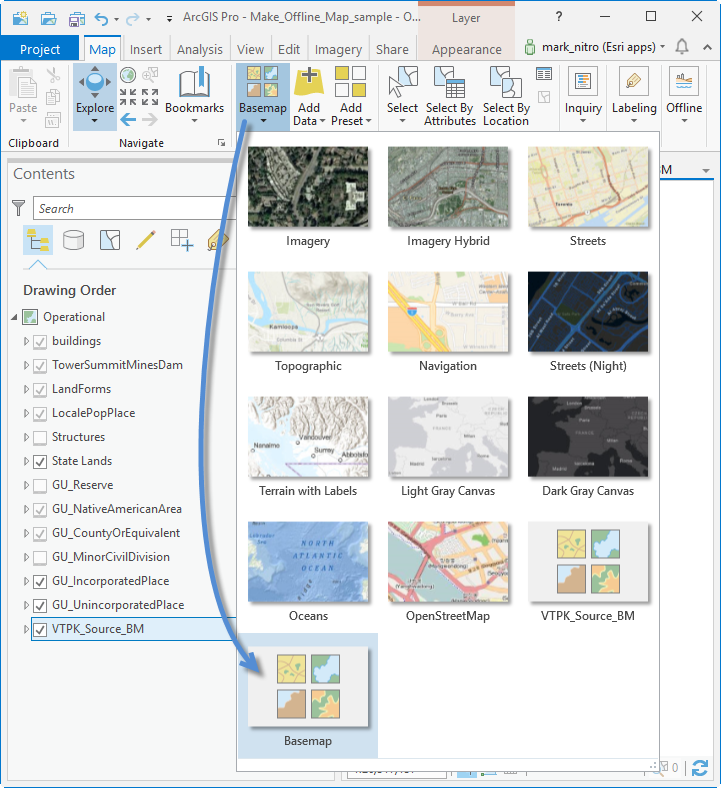Switch to the Imagery ribbon tab

[x=338, y=49]
